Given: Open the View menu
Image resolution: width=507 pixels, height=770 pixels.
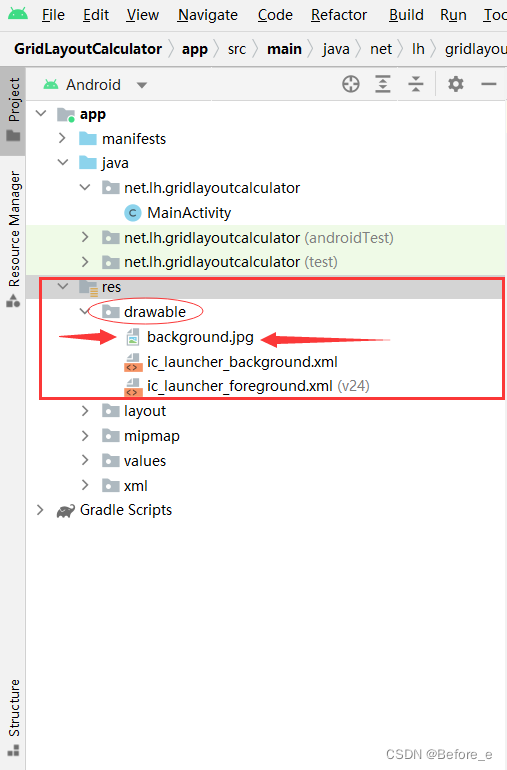Looking at the screenshot, I should pos(142,15).
